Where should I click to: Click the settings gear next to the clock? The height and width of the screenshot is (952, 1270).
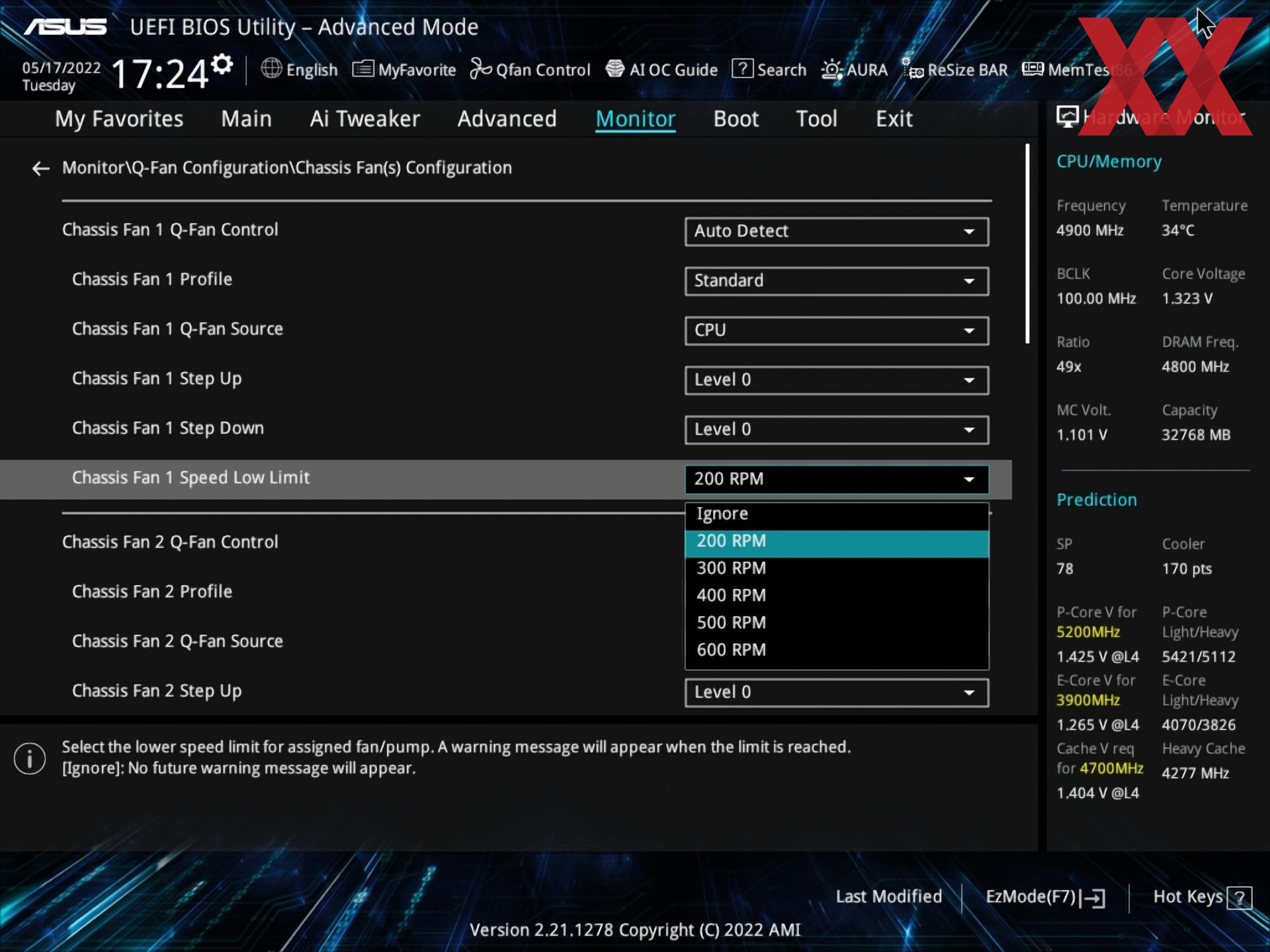(222, 64)
